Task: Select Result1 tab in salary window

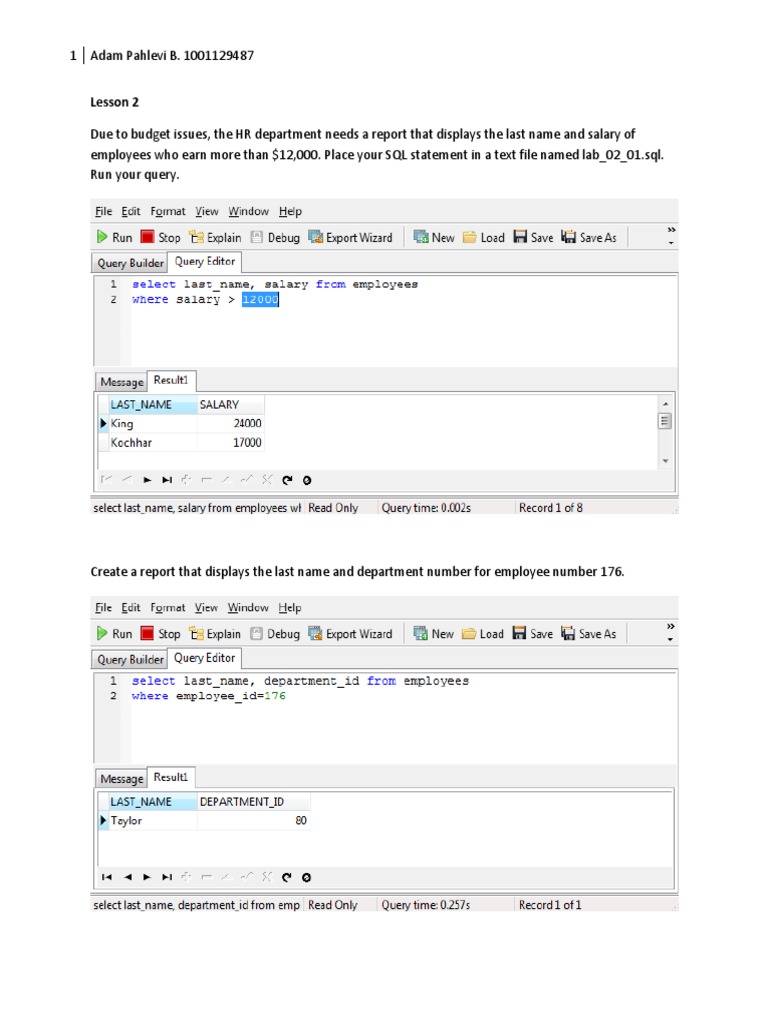Action: [x=170, y=380]
